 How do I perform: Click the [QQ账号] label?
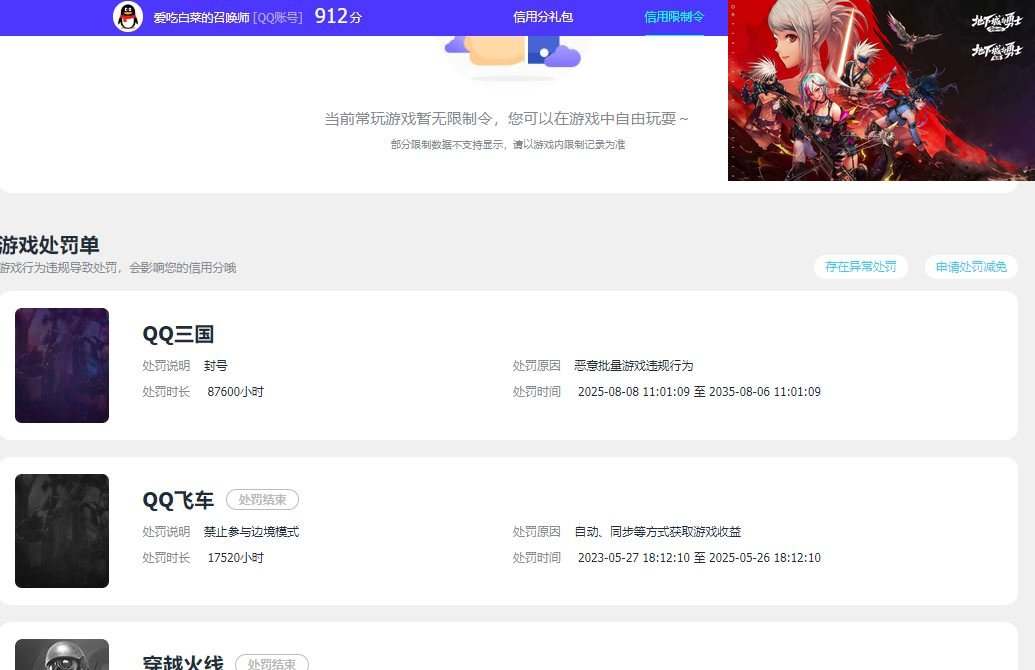277,18
